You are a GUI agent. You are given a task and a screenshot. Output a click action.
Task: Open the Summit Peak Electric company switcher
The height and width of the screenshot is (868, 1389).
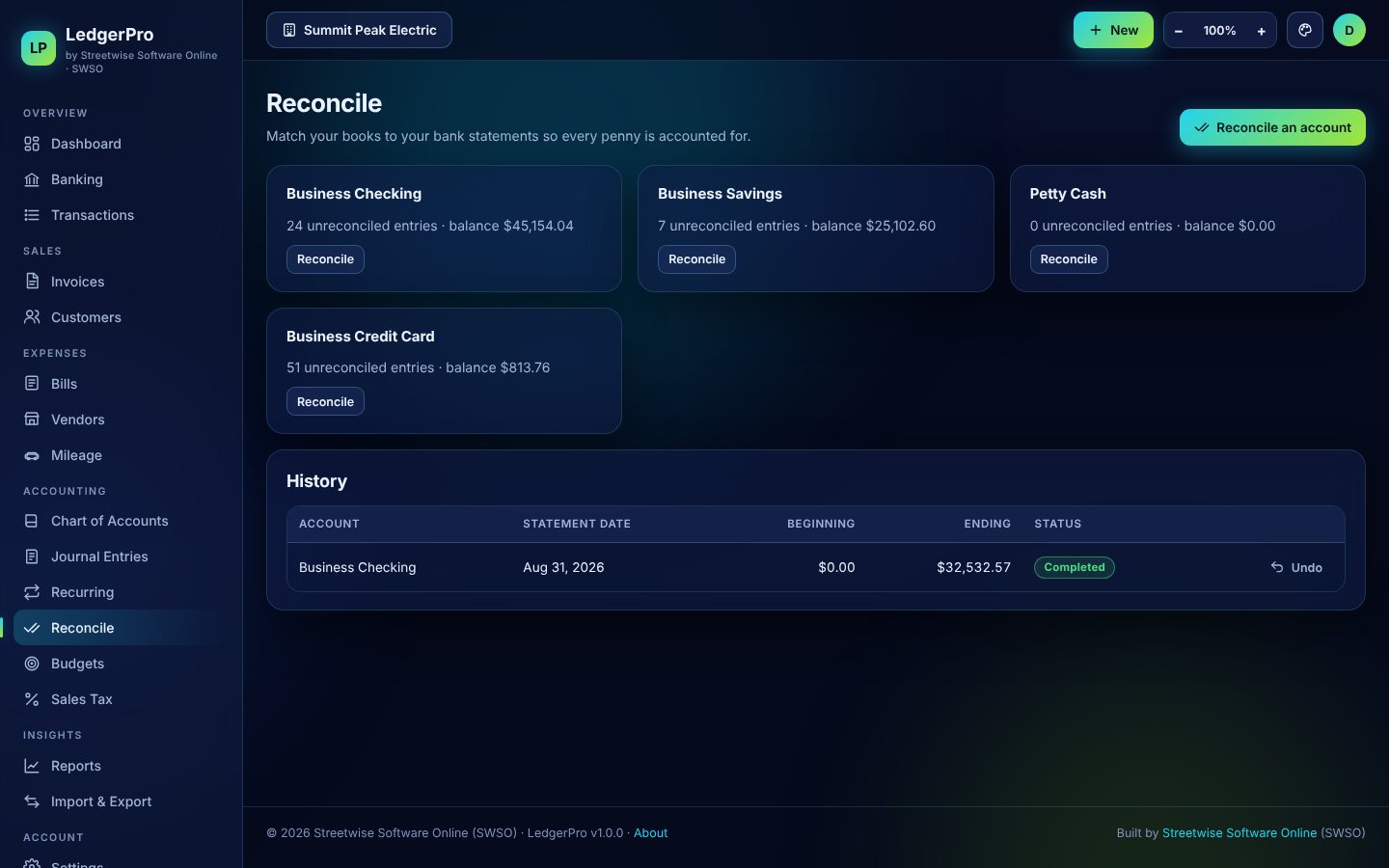359,30
